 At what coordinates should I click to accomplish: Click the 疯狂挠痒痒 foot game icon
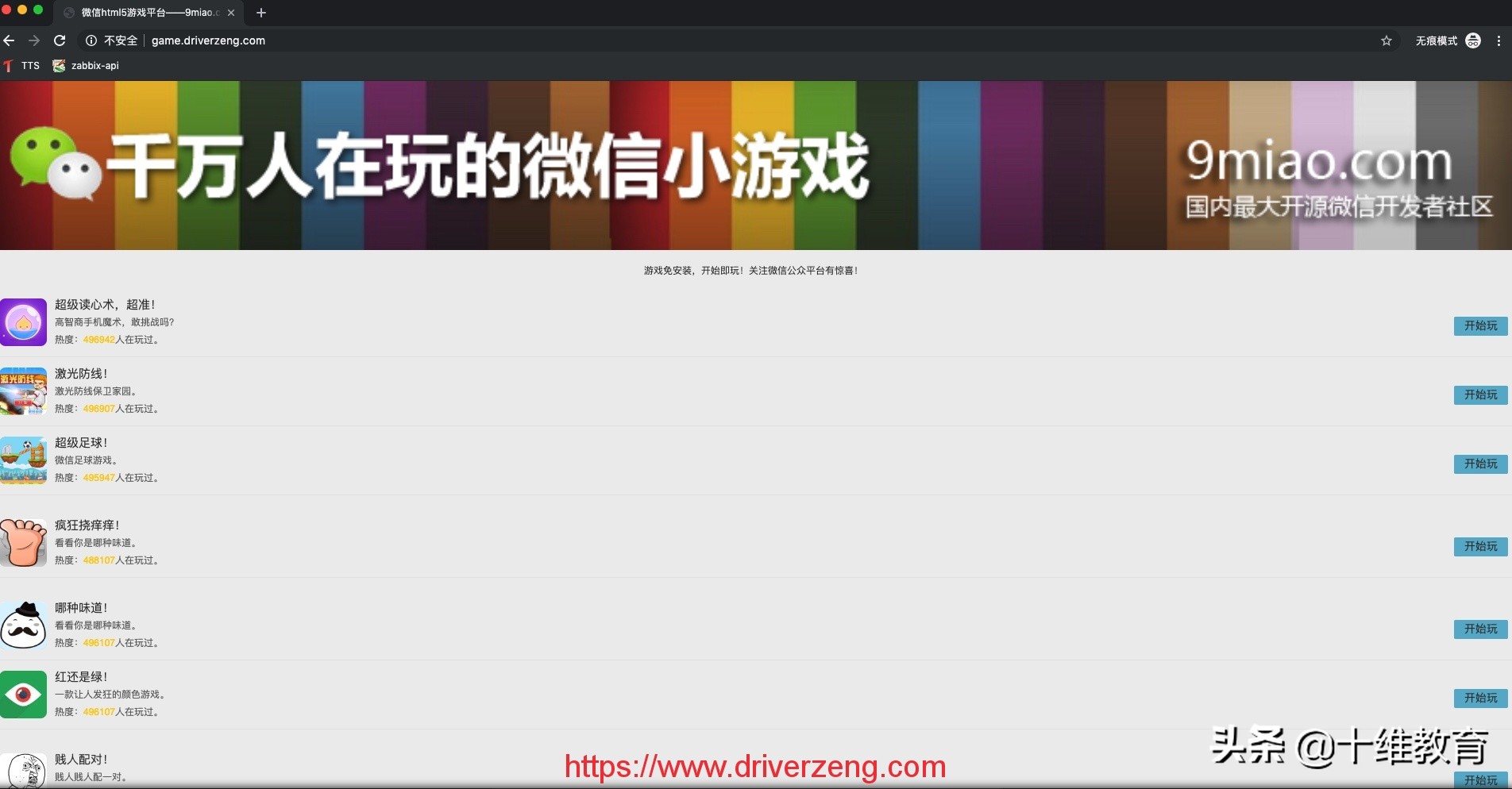[x=23, y=543]
